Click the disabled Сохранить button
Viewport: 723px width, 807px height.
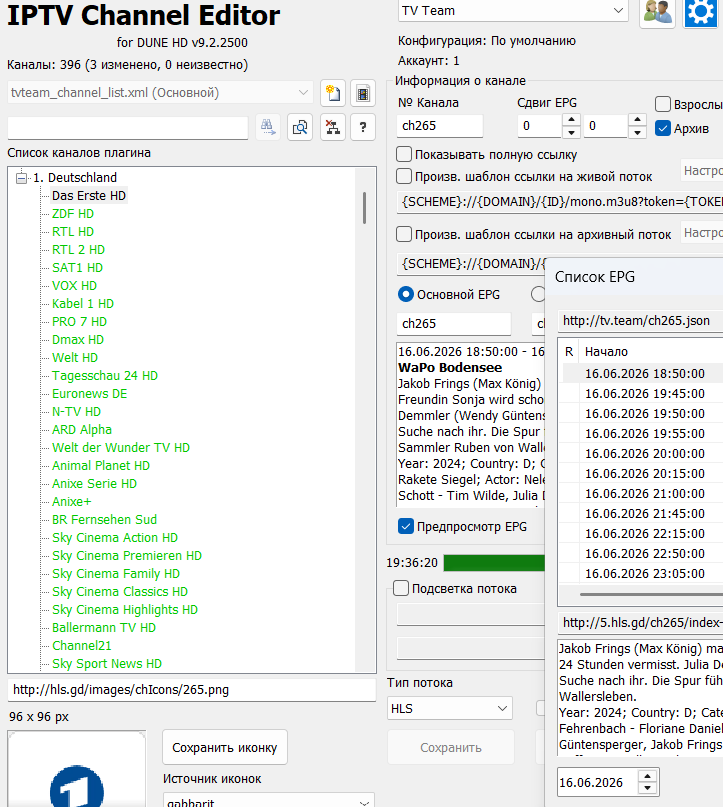[x=451, y=747]
